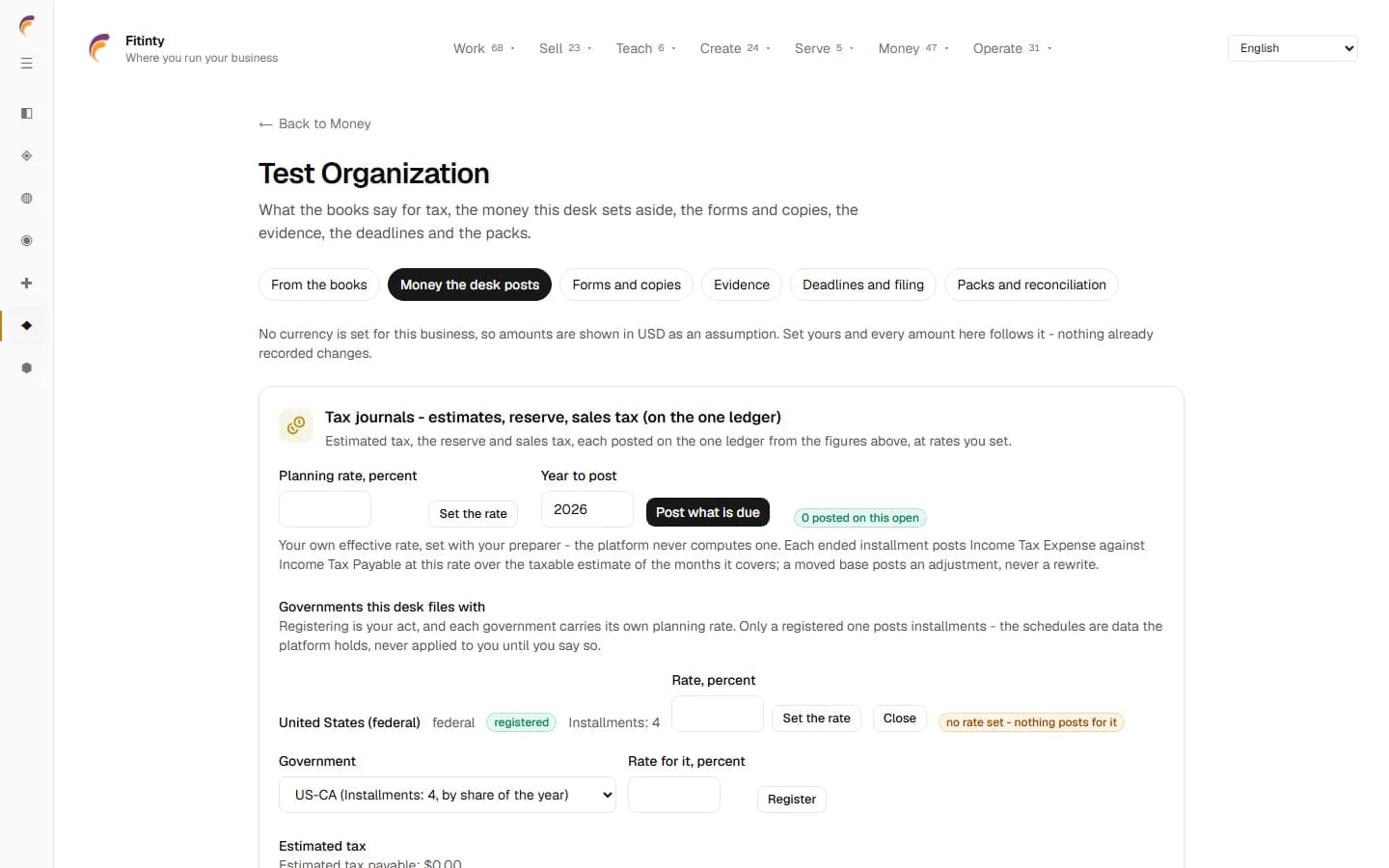Focus the Rate for it percent field
Screen dimensions: 1389x868
(x=674, y=795)
